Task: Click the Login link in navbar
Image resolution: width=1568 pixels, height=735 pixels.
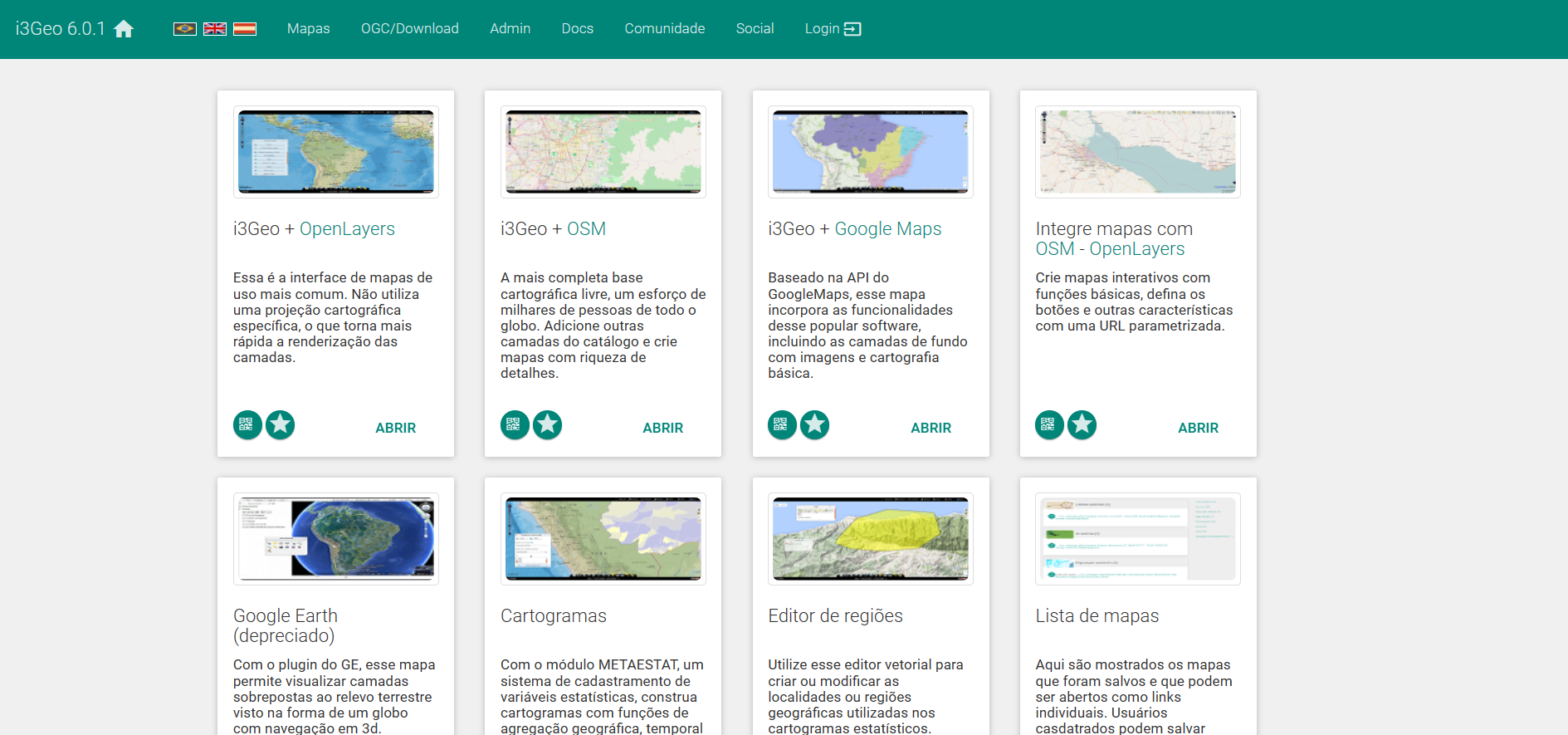Action: click(822, 29)
